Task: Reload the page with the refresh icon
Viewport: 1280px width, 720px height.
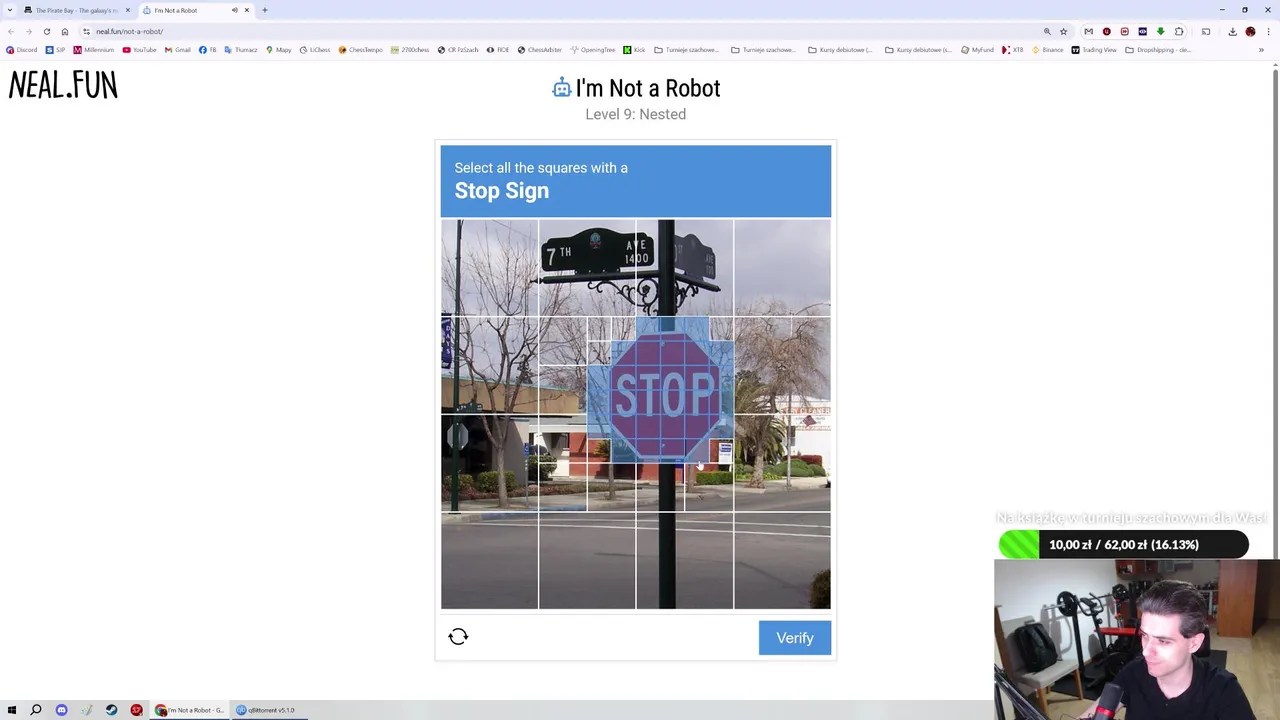Action: [x=46, y=31]
